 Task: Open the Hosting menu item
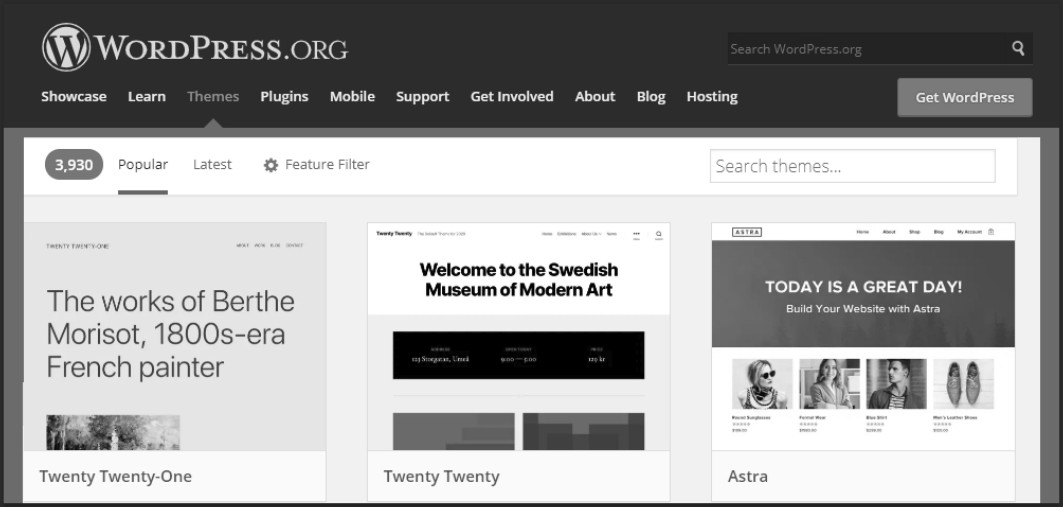coord(712,96)
